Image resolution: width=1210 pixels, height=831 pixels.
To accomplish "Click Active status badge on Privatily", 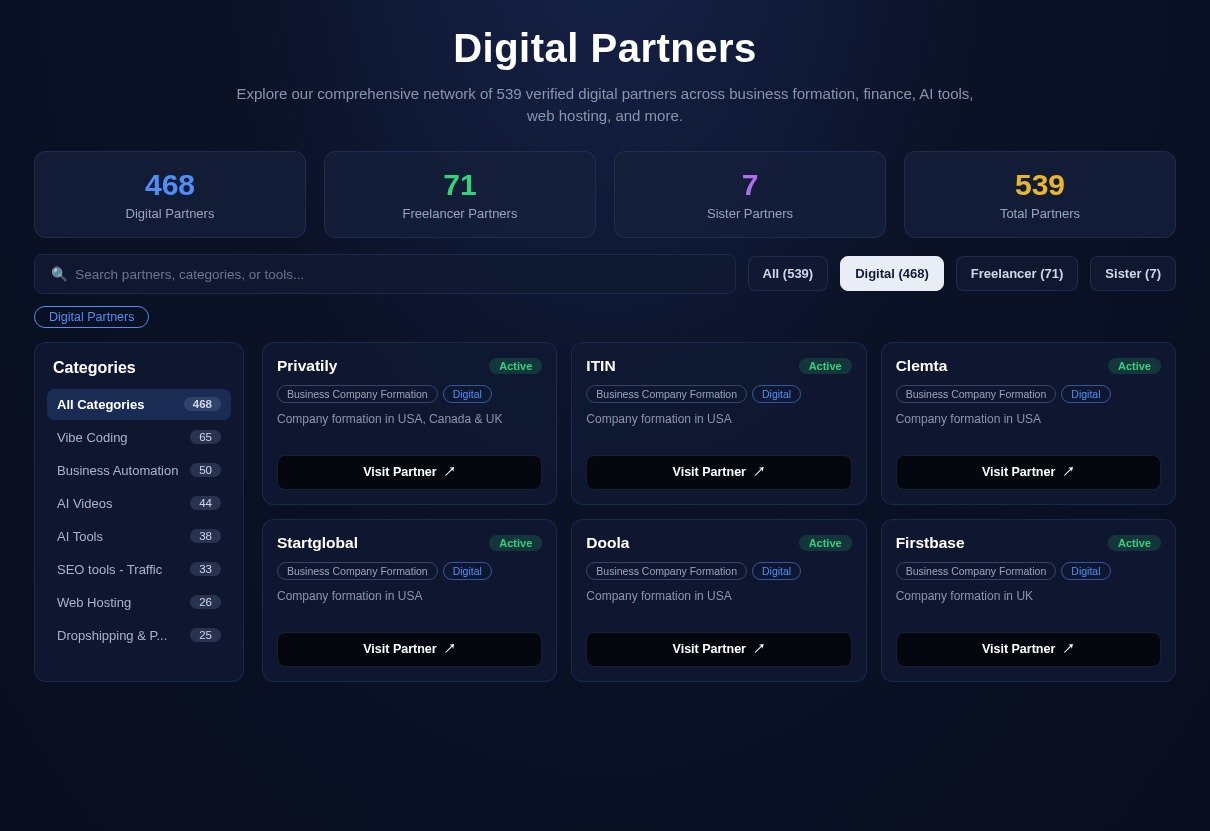I will click(515, 366).
